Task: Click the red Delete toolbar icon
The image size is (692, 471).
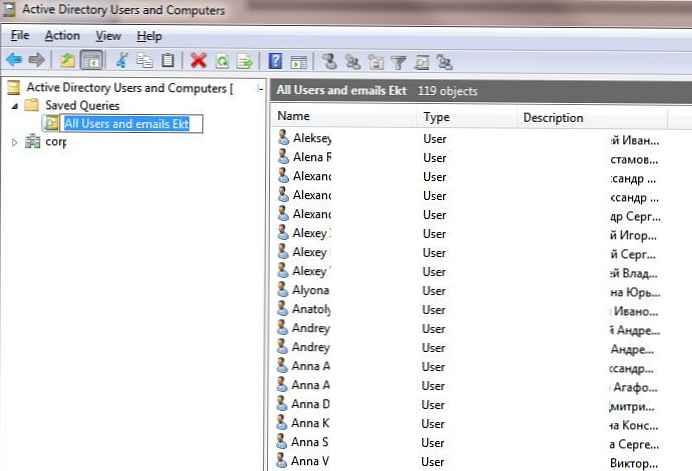Action: 198,61
